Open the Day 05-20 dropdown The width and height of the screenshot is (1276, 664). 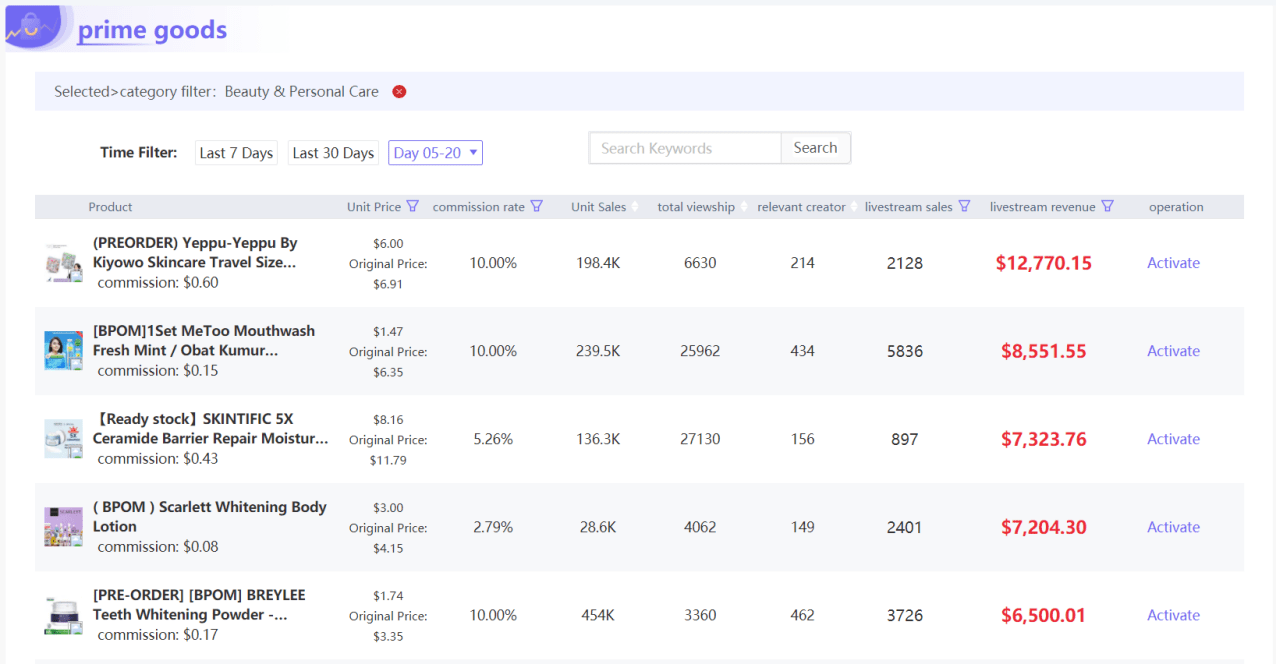pos(435,153)
